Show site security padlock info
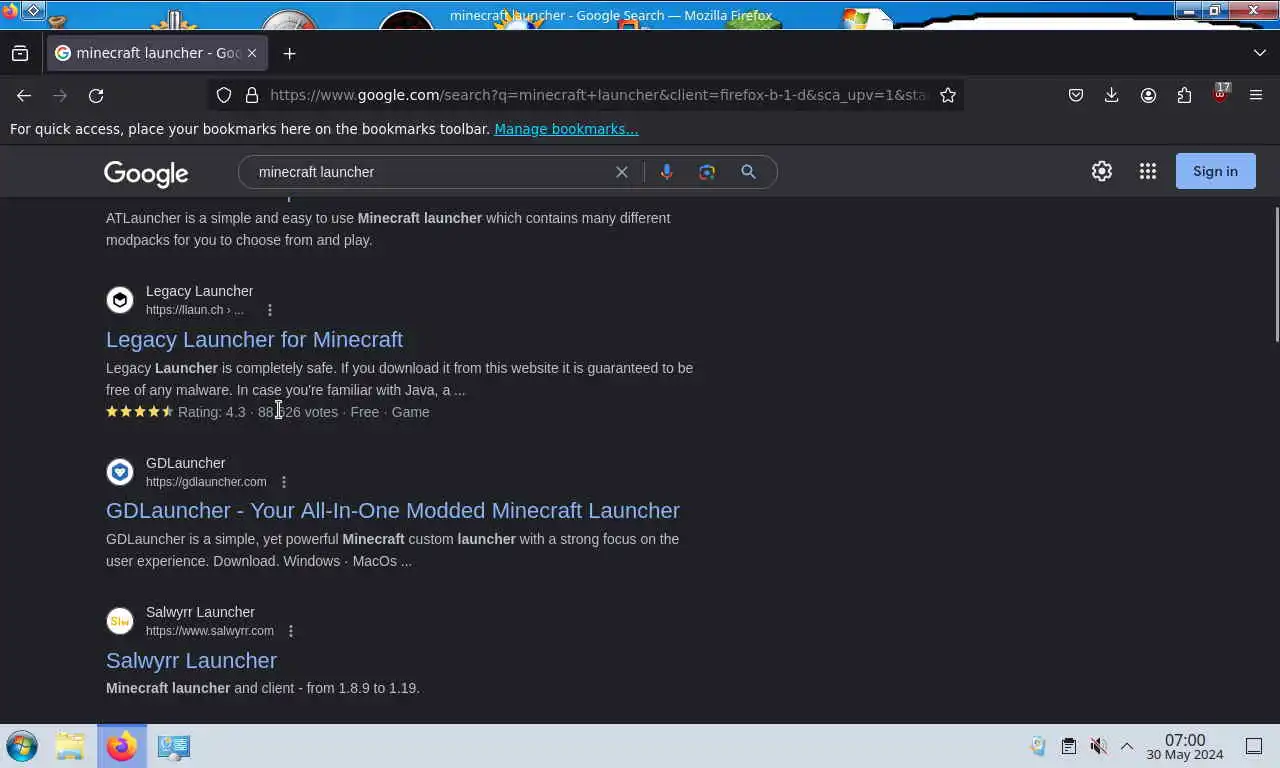Screen dimensions: 1280x768 pos(252,95)
